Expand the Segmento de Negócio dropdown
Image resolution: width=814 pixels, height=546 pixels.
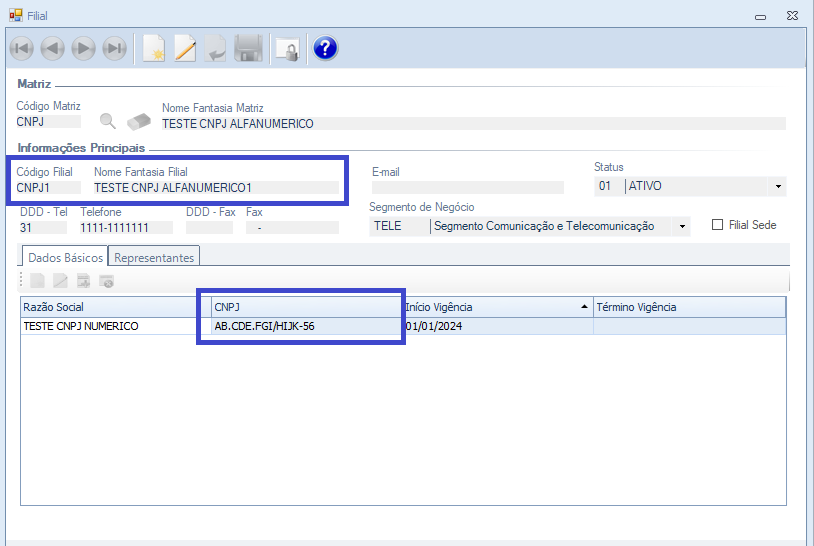pyautogui.click(x=682, y=227)
